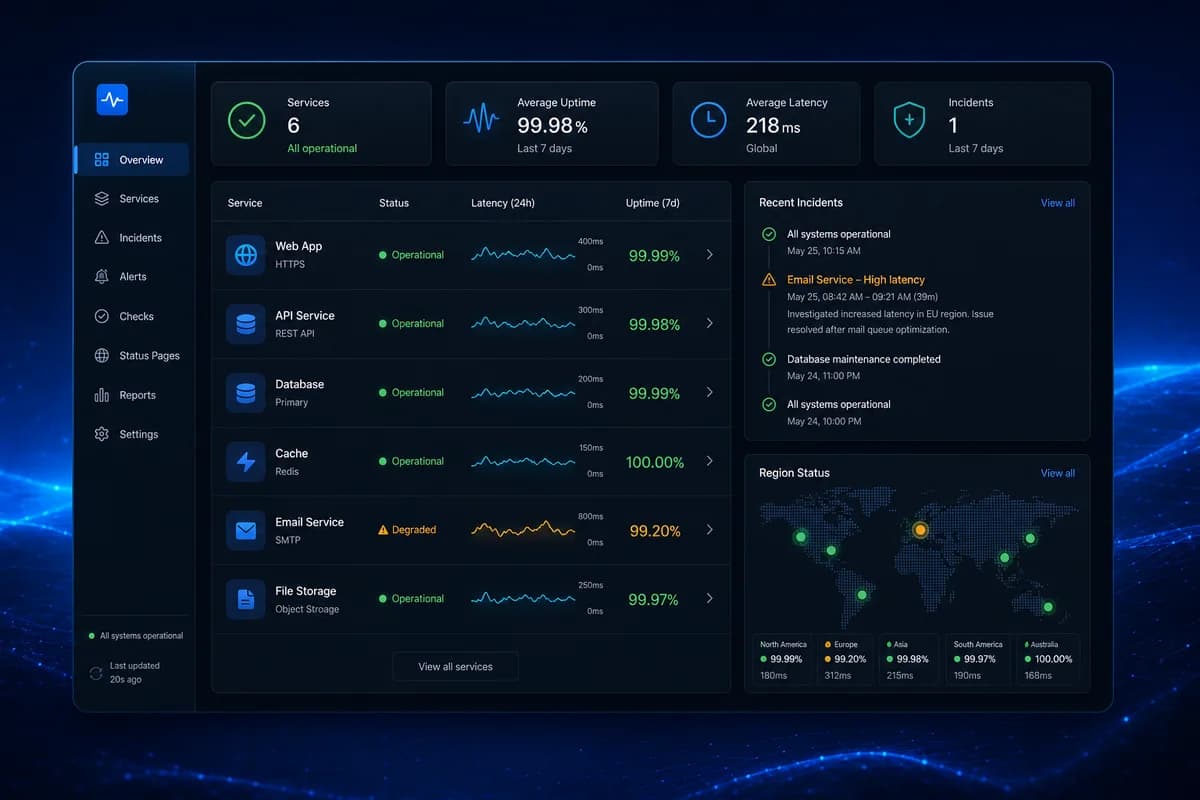Viewport: 1200px width, 800px height.
Task: Click the Alerts bell icon in sidebar
Action: click(101, 277)
